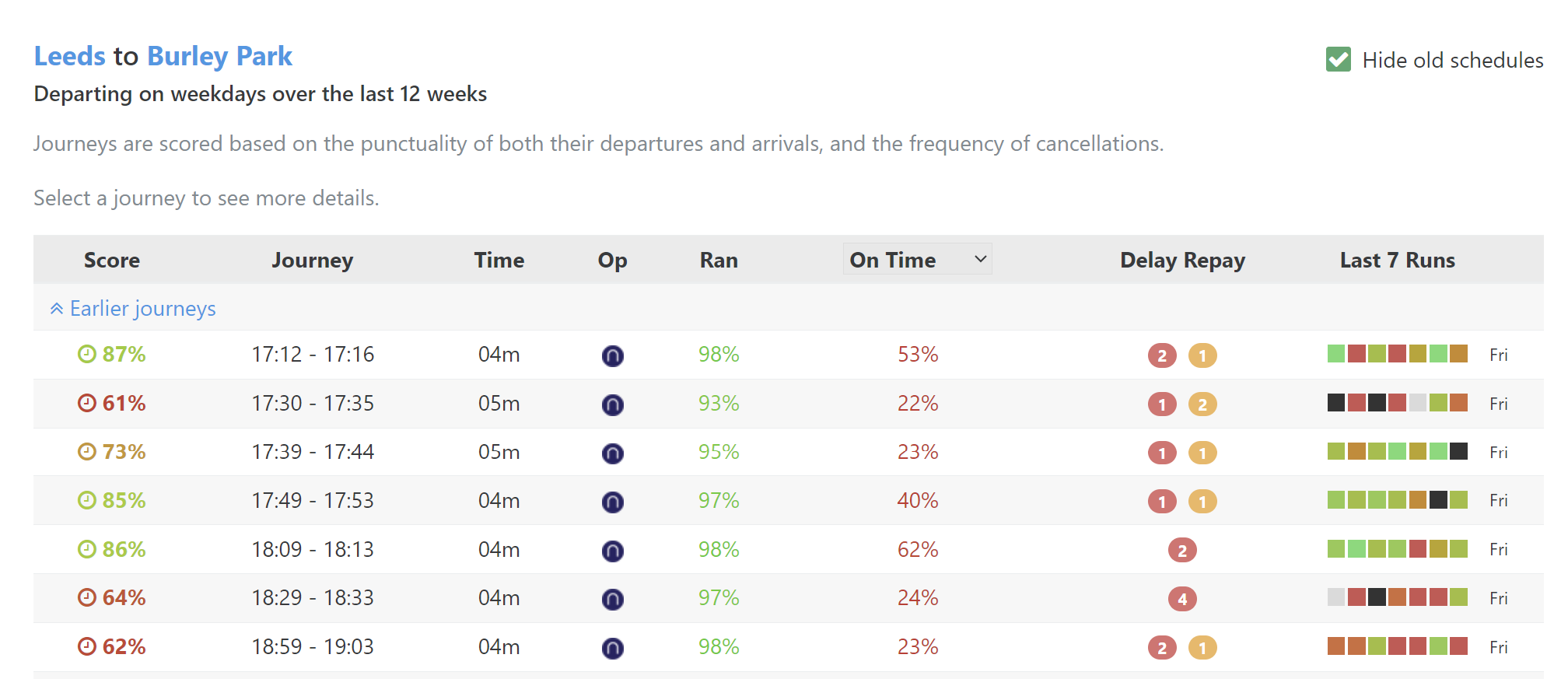Image resolution: width=1568 pixels, height=679 pixels.
Task: Click the last run square in the 17:39 row
Action: click(x=1459, y=451)
